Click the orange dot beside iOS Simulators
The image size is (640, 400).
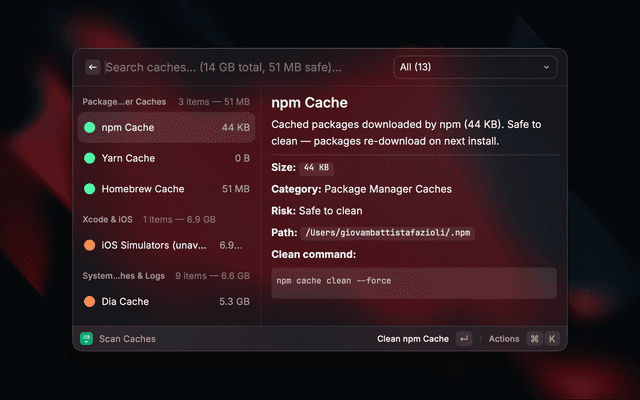coord(89,245)
